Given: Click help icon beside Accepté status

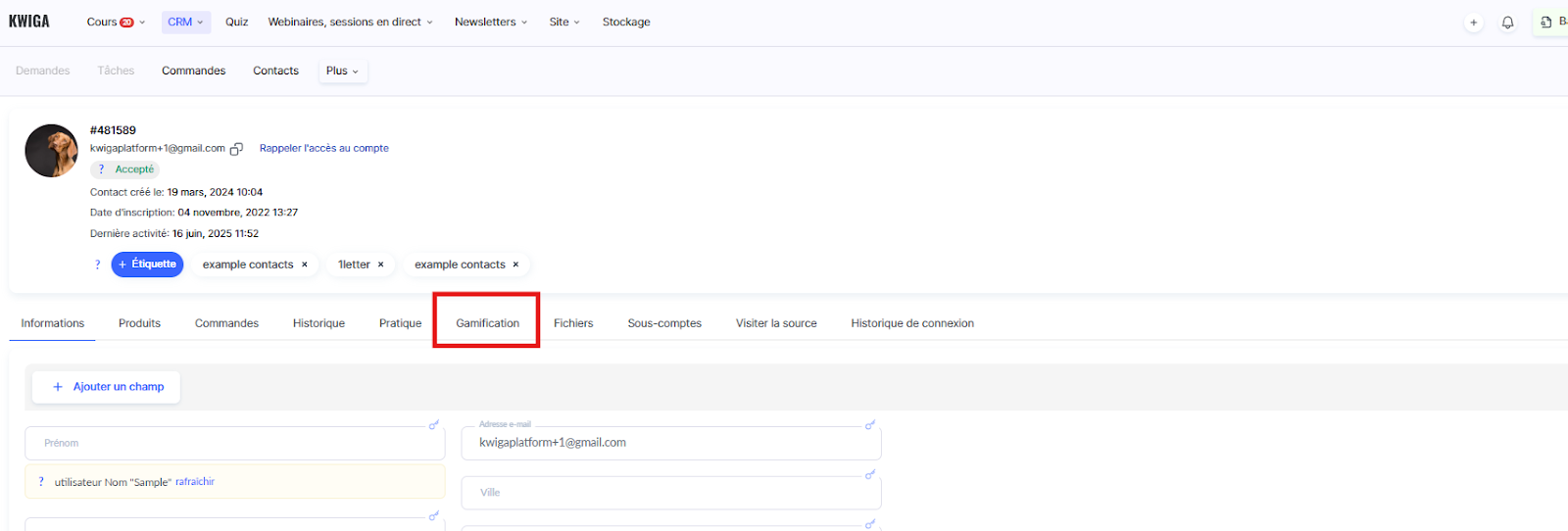Looking at the screenshot, I should point(101,169).
